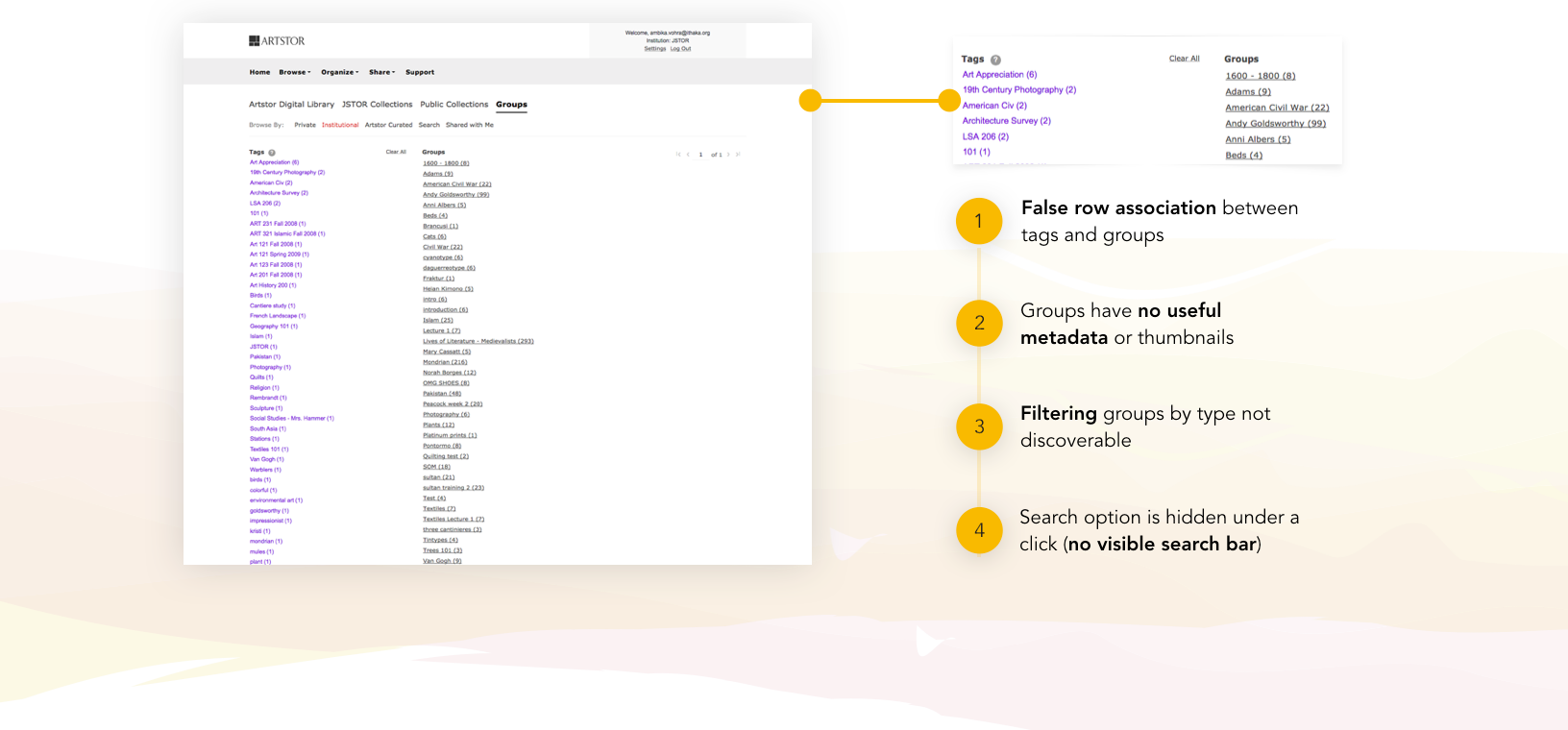The width and height of the screenshot is (1568, 730).
Task: Open the Peacock week 2 (20) group
Action: pyautogui.click(x=453, y=404)
